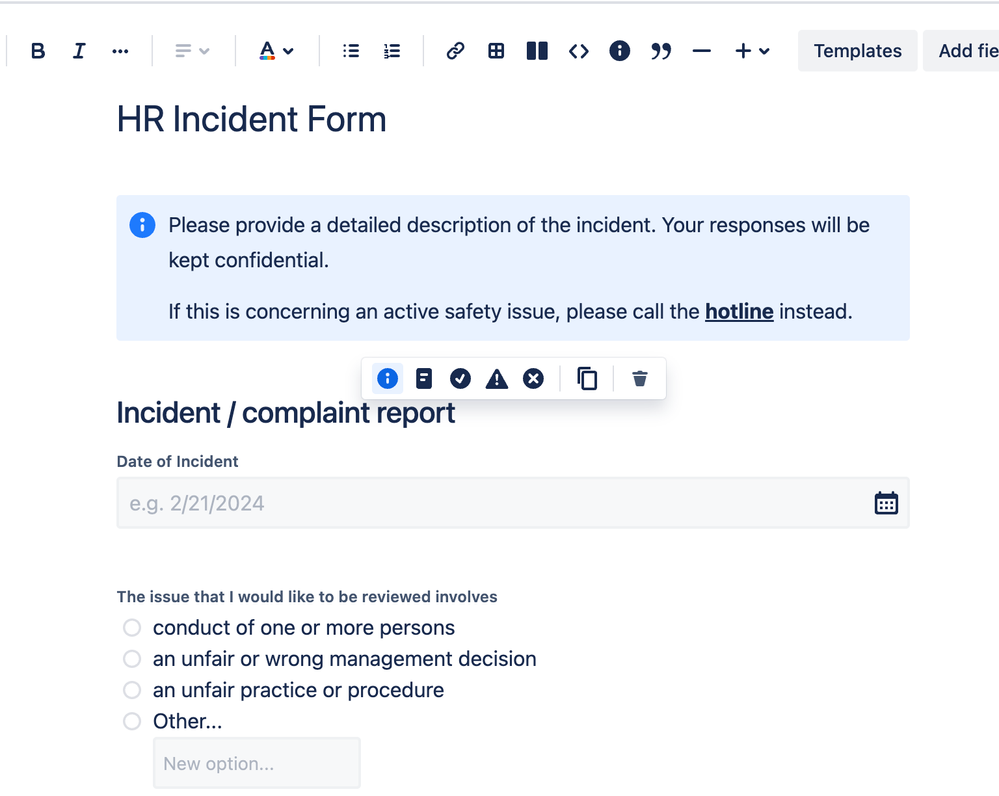
Task: Copy the info panel
Action: point(587,379)
